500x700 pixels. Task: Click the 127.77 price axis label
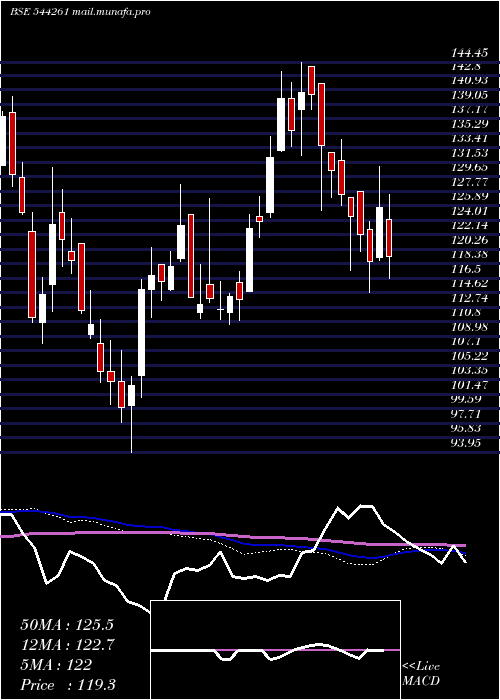(x=469, y=182)
